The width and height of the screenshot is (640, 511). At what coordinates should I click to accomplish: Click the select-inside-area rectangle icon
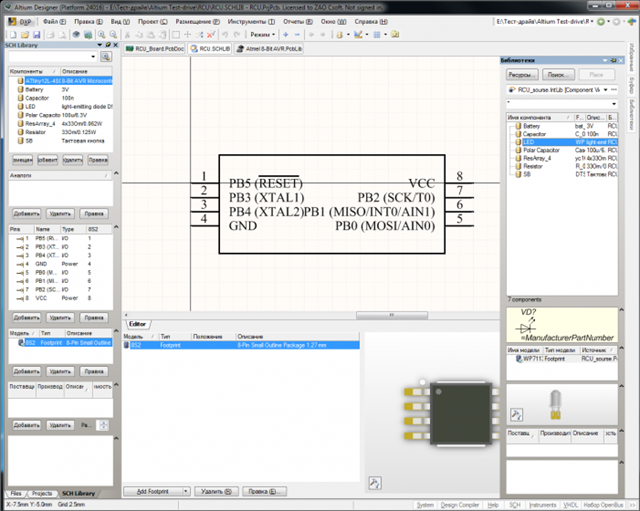tap(176, 35)
